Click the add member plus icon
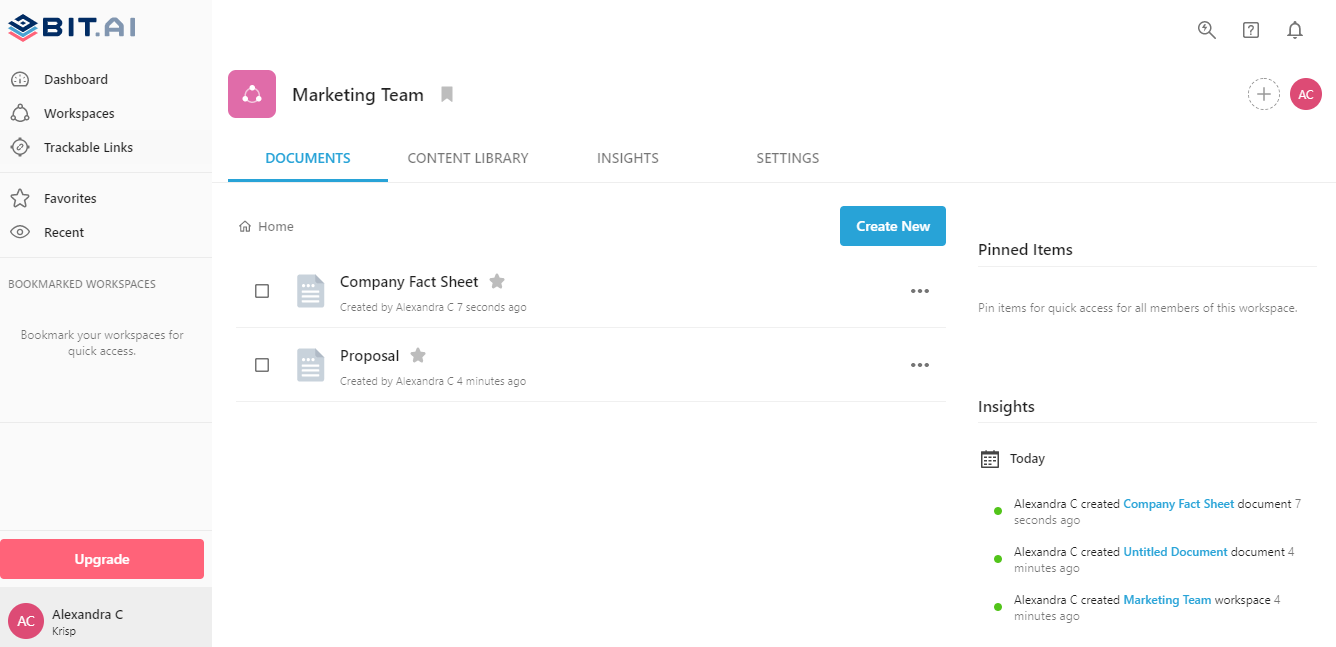Screen dimensions: 1336x647 pyautogui.click(x=1264, y=94)
